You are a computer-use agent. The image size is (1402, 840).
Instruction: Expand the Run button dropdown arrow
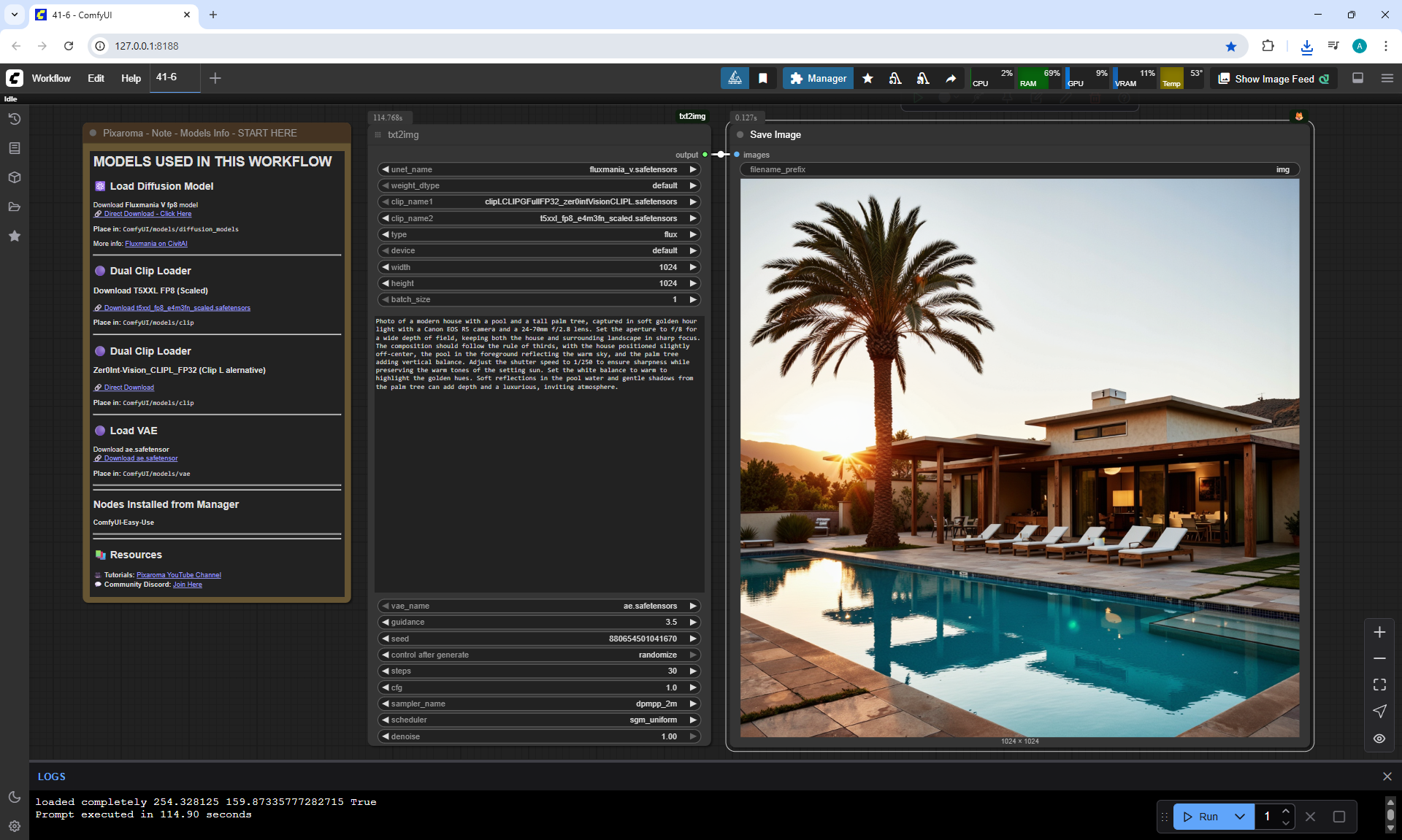pos(1240,817)
